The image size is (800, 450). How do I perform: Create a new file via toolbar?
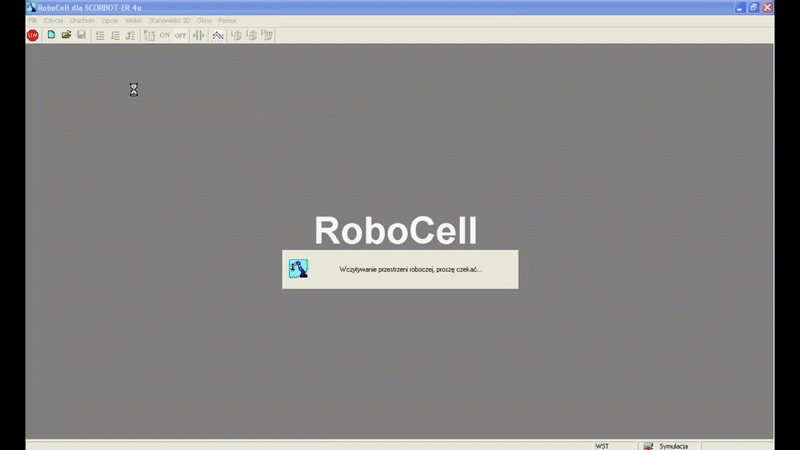(51, 35)
